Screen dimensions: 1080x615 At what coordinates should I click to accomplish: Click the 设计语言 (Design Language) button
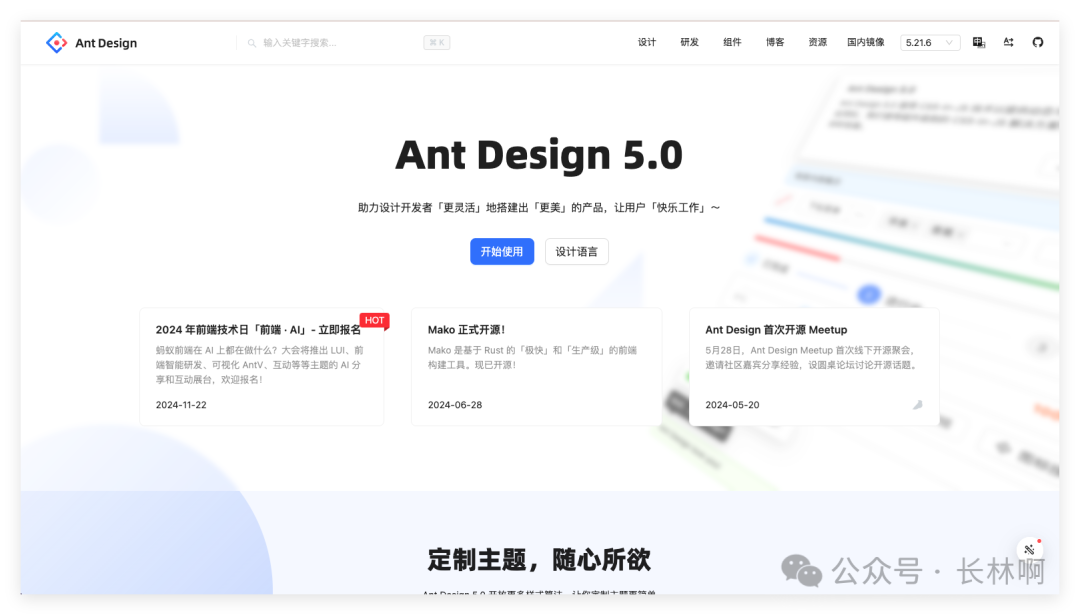(576, 251)
